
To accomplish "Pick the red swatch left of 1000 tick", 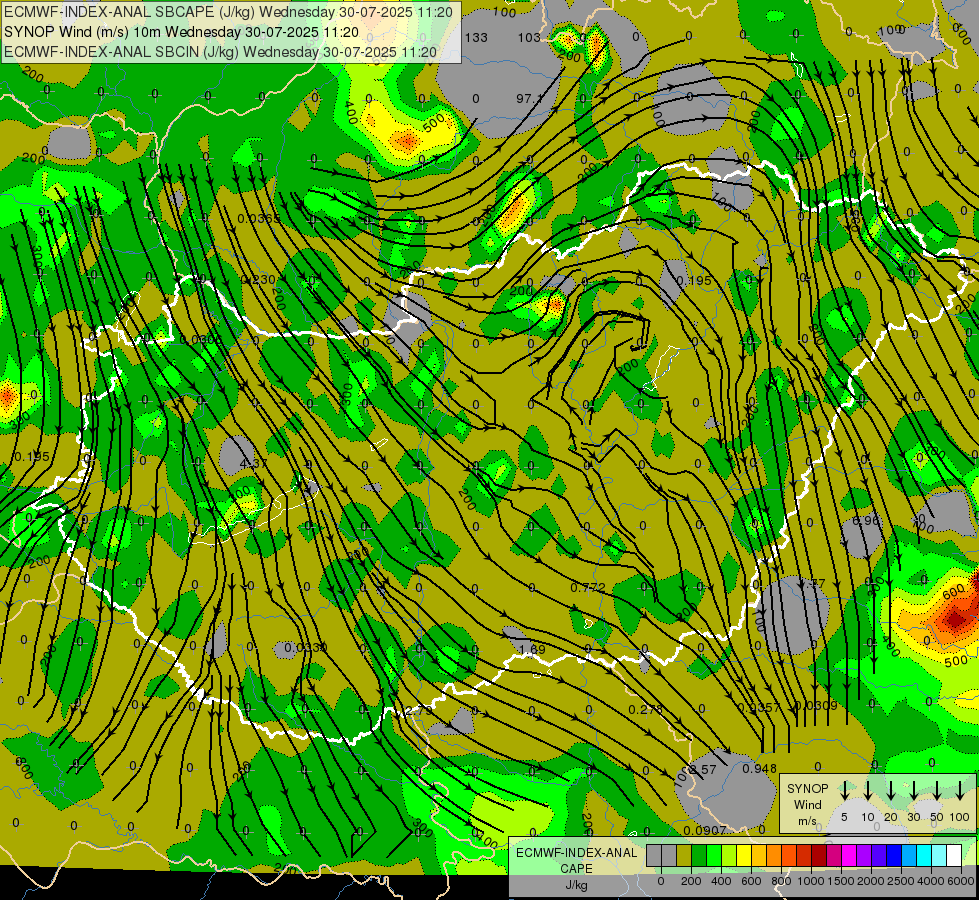I will 804,855.
